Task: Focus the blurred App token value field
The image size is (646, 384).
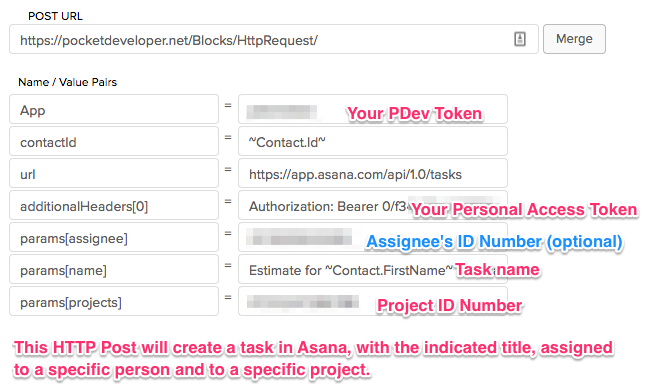Action: 373,109
